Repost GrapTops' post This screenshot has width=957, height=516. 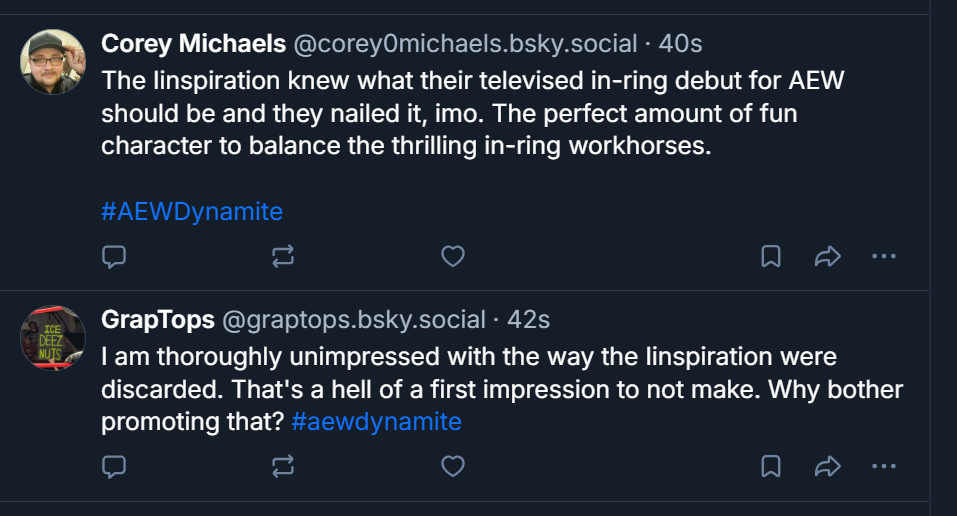pyautogui.click(x=283, y=466)
